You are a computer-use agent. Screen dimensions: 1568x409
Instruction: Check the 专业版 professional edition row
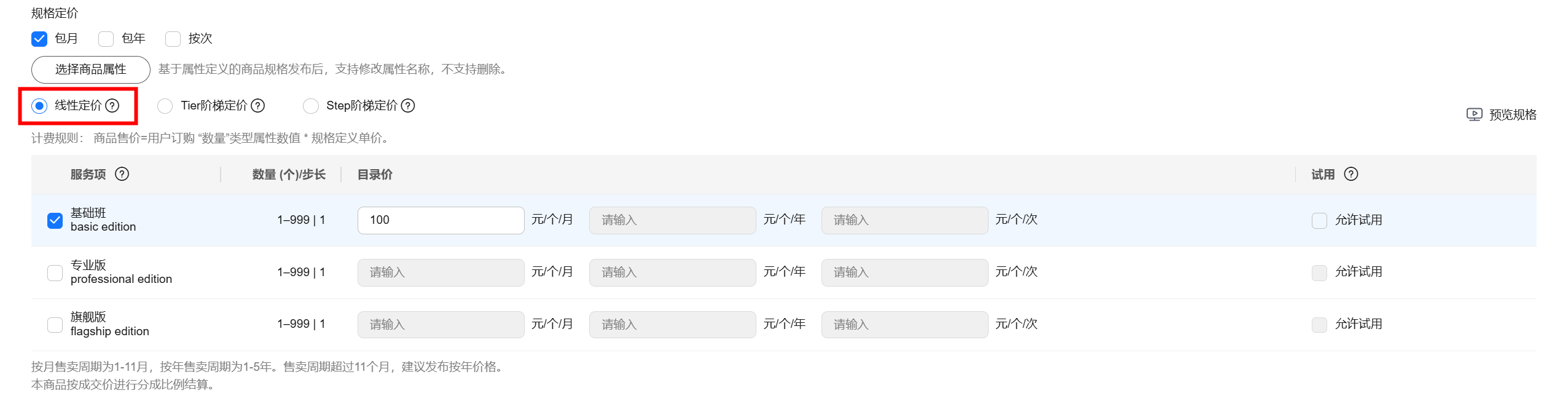click(x=55, y=272)
